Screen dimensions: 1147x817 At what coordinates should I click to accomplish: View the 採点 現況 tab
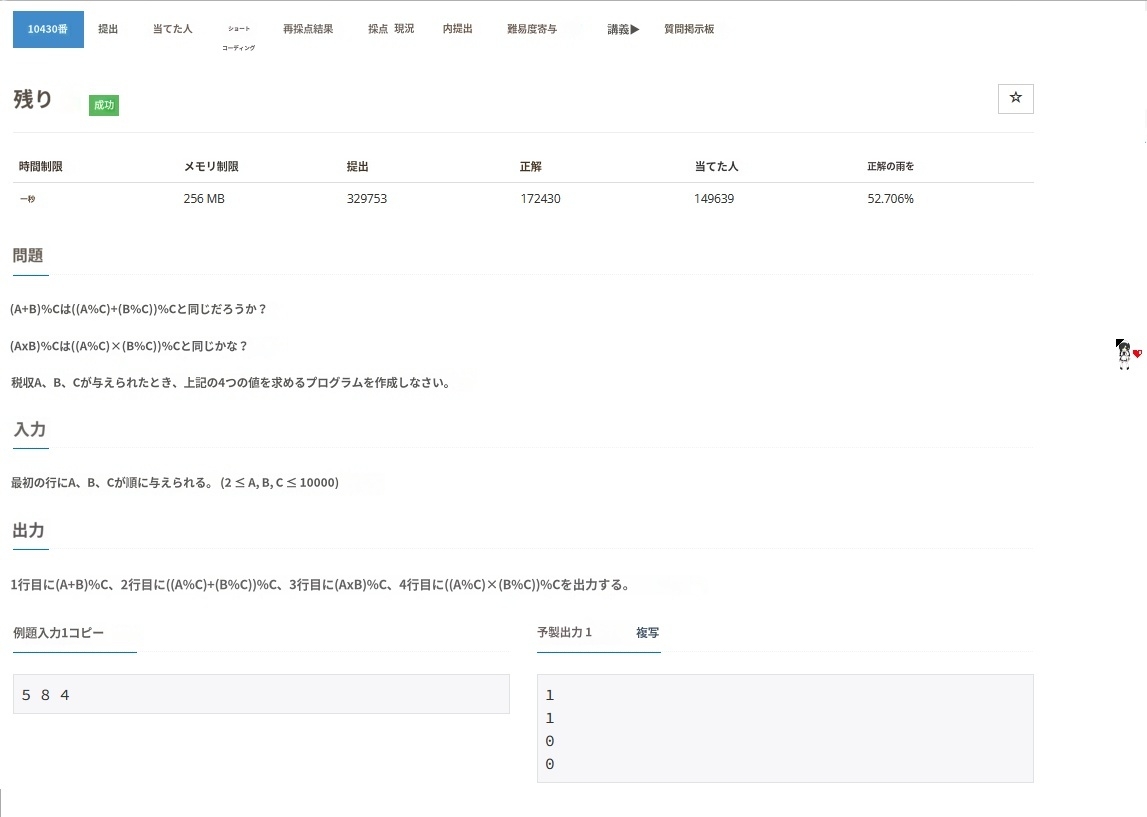[x=390, y=29]
